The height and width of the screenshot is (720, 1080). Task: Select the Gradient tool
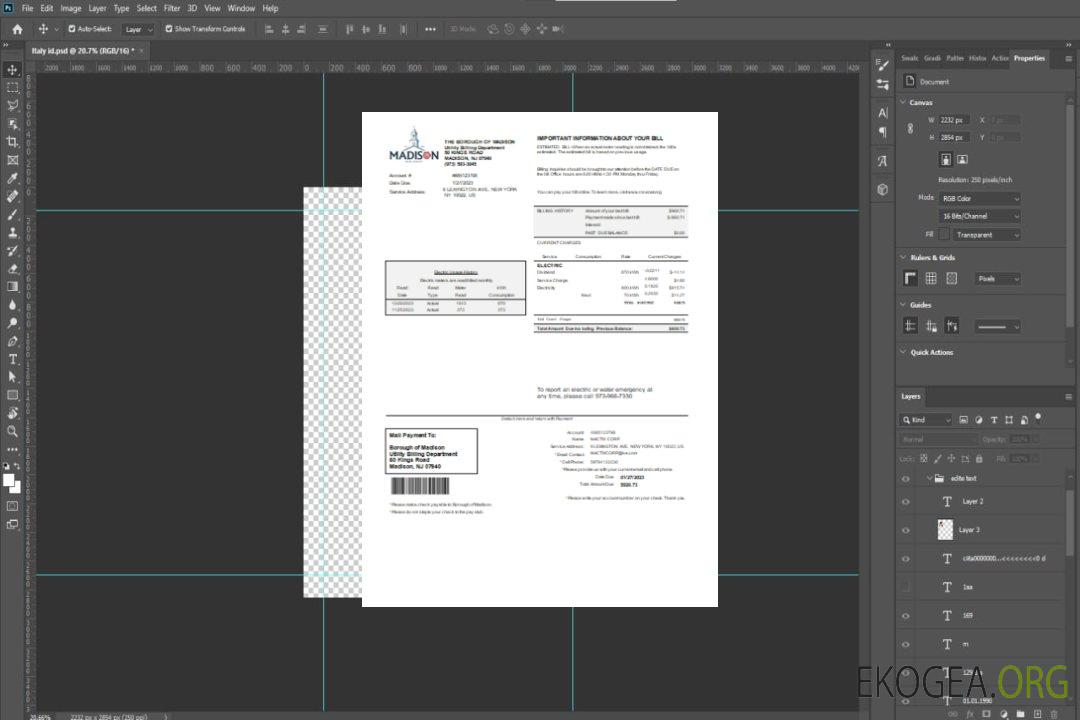pos(12,287)
